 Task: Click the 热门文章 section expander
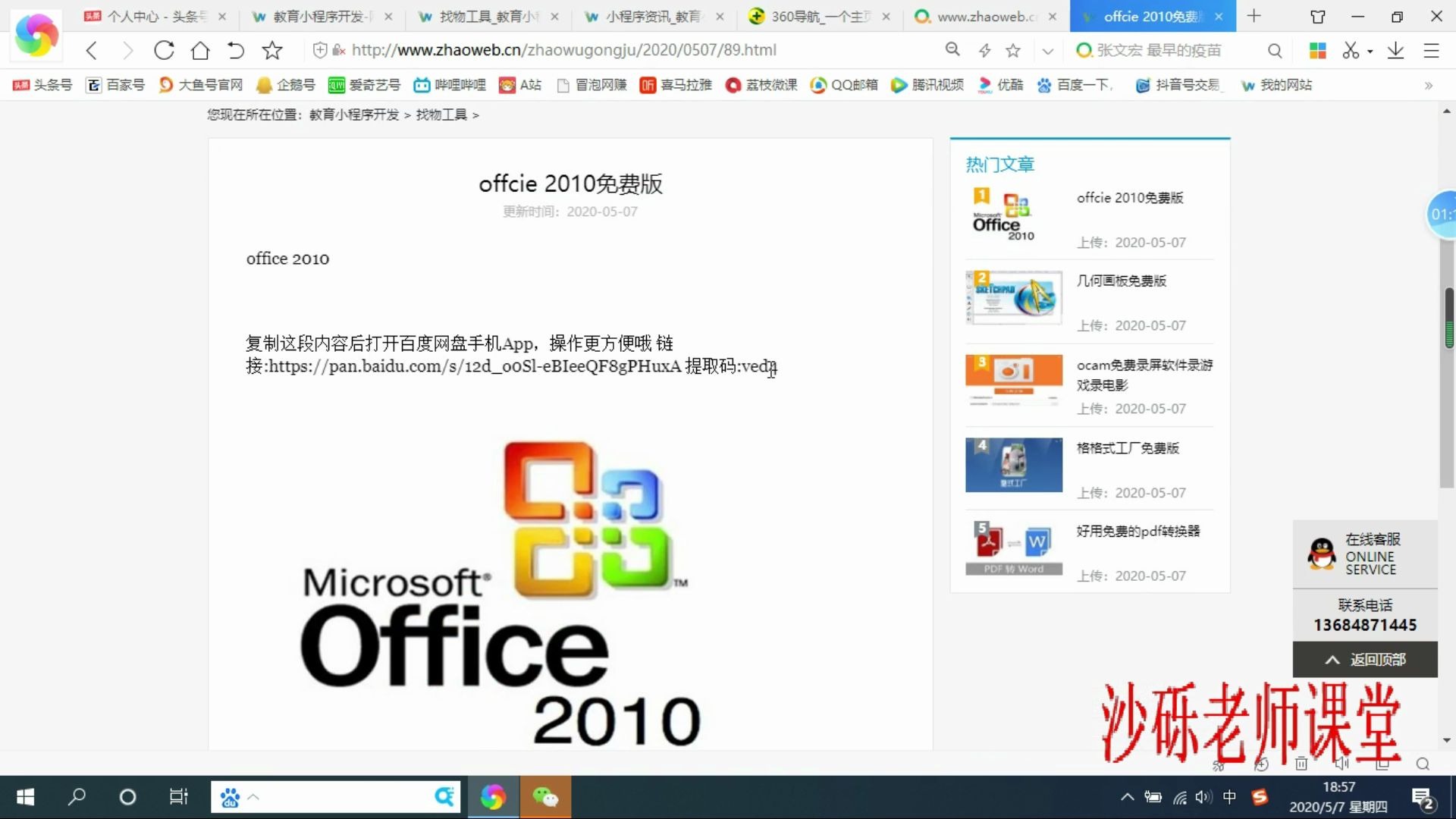[x=1000, y=164]
